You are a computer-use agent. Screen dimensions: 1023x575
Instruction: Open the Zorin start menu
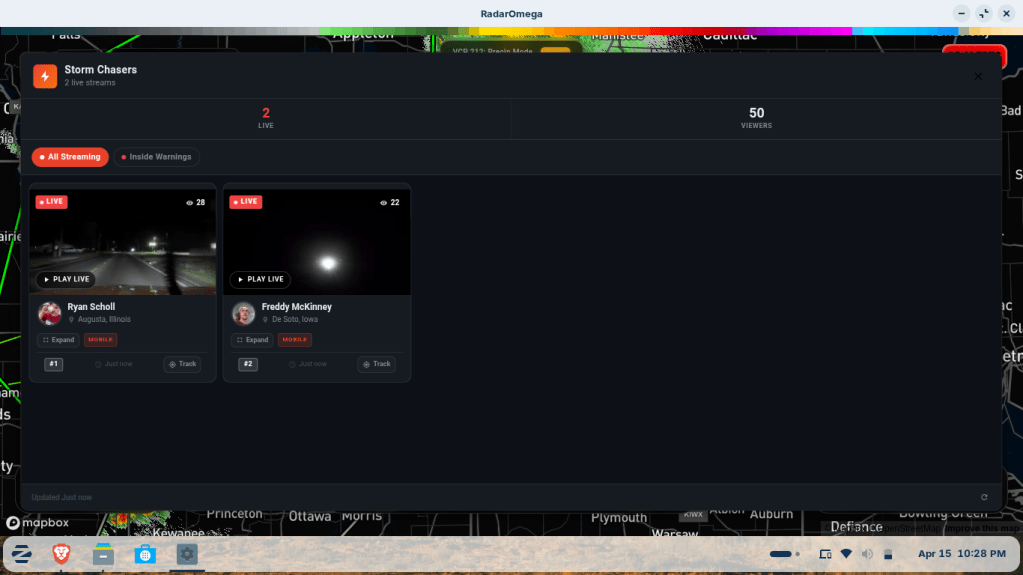(21, 554)
